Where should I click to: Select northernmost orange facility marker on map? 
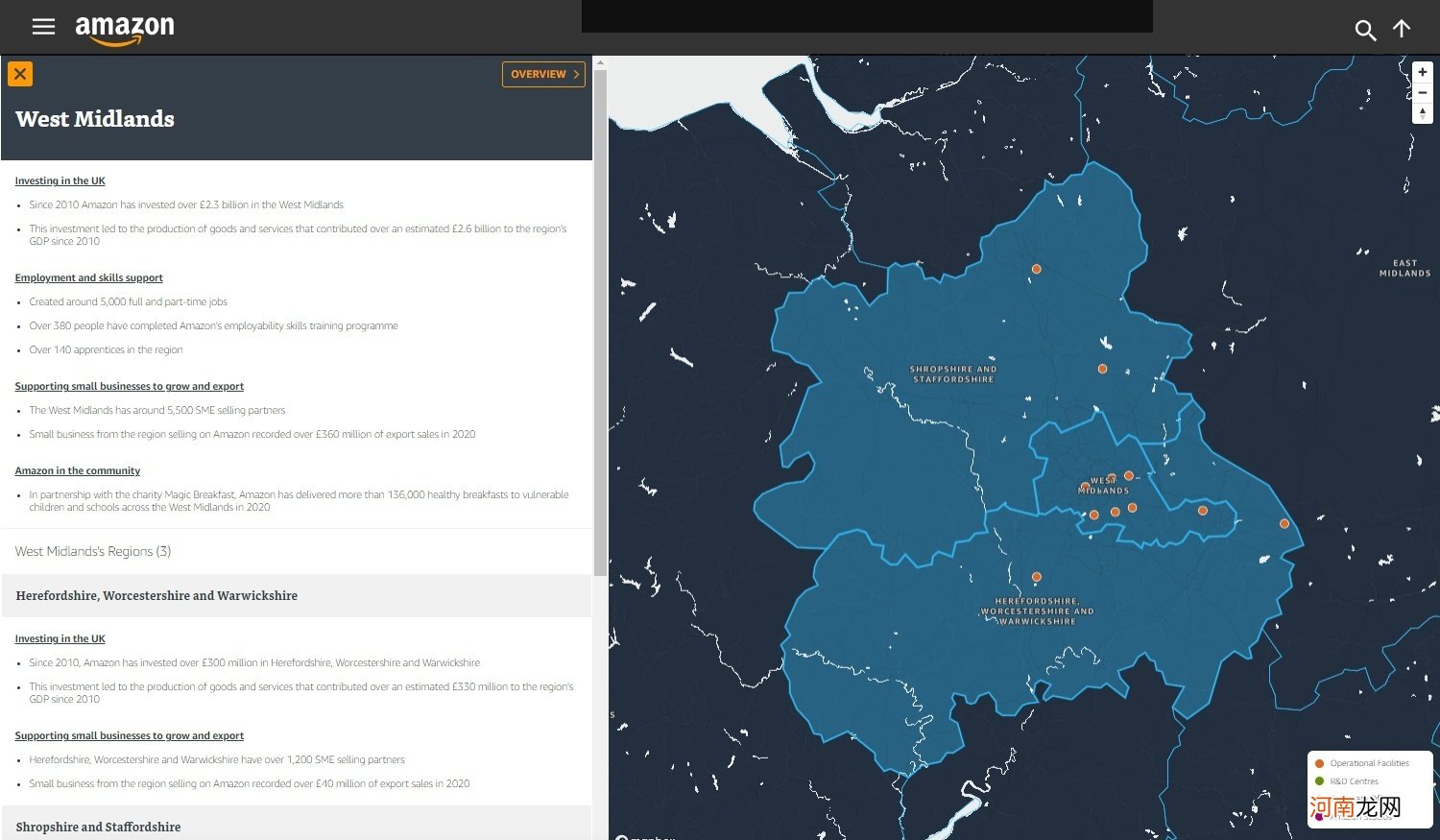[1036, 269]
